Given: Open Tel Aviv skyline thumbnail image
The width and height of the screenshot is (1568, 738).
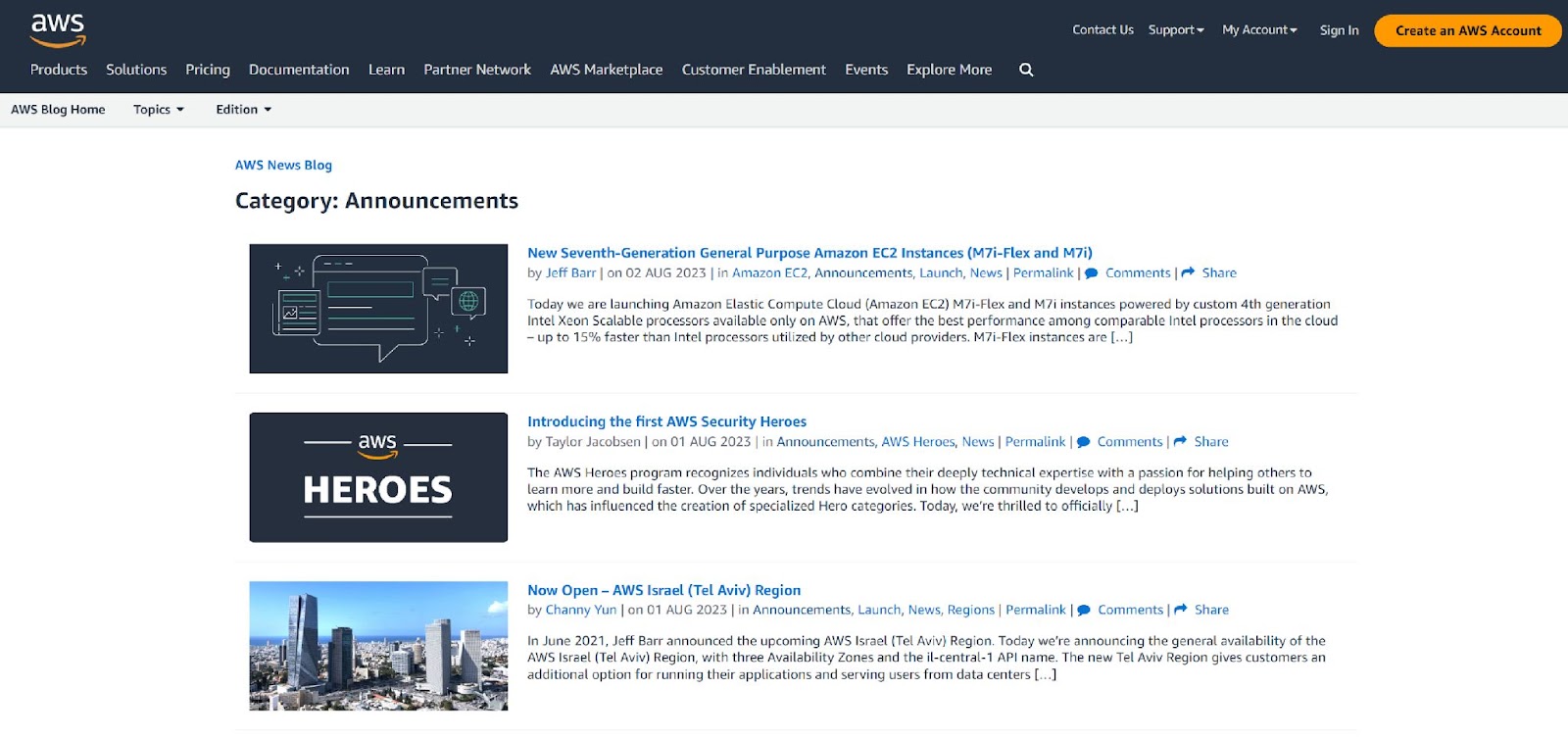Looking at the screenshot, I should point(378,646).
